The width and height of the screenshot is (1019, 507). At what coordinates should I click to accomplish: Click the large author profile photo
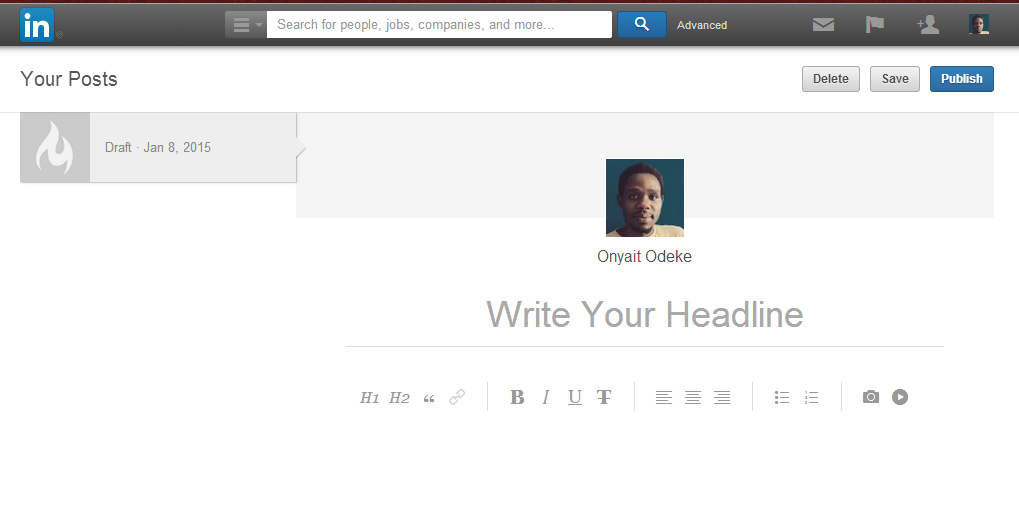pos(645,198)
